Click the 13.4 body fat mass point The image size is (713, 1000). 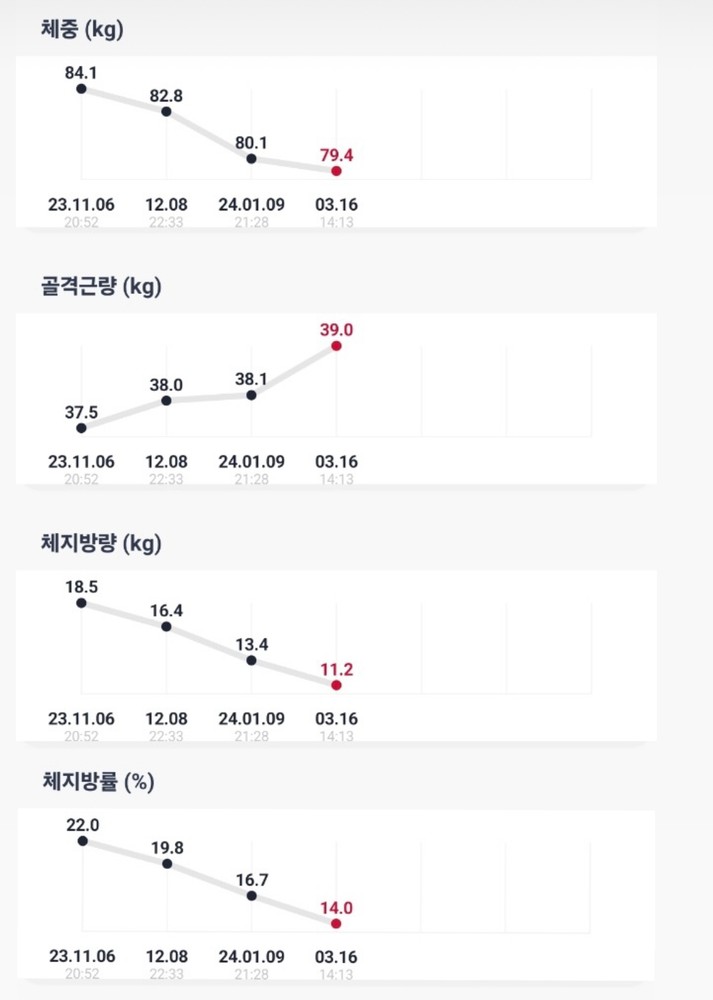pyautogui.click(x=251, y=660)
